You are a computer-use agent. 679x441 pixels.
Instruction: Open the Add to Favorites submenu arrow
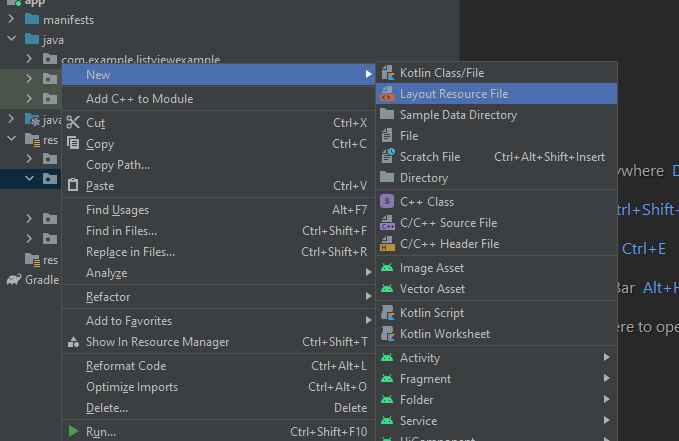[368, 320]
